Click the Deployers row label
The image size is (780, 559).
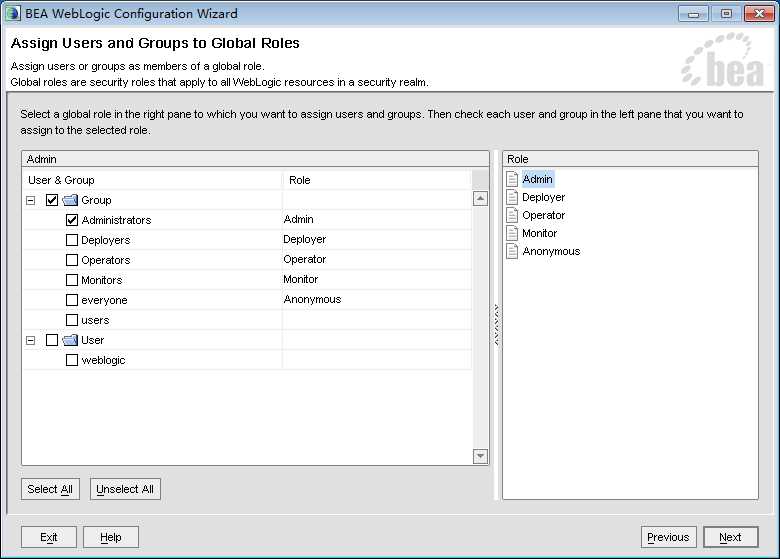coord(106,240)
